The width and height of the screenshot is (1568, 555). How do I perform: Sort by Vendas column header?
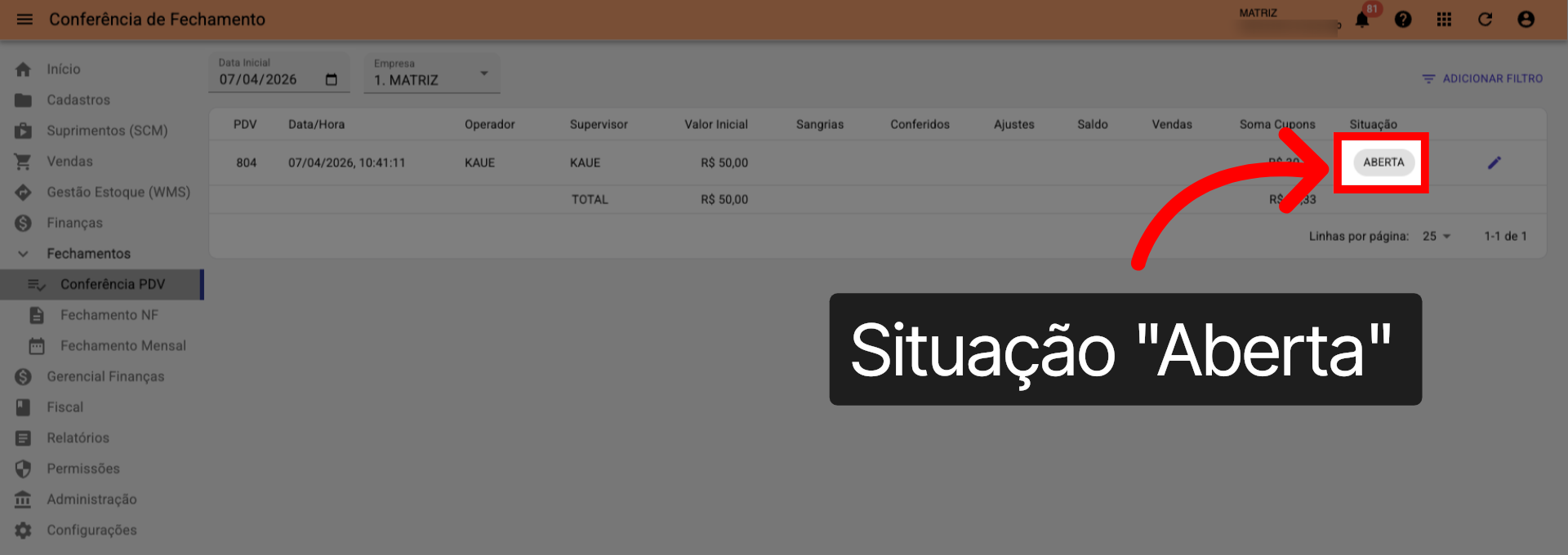1172,125
